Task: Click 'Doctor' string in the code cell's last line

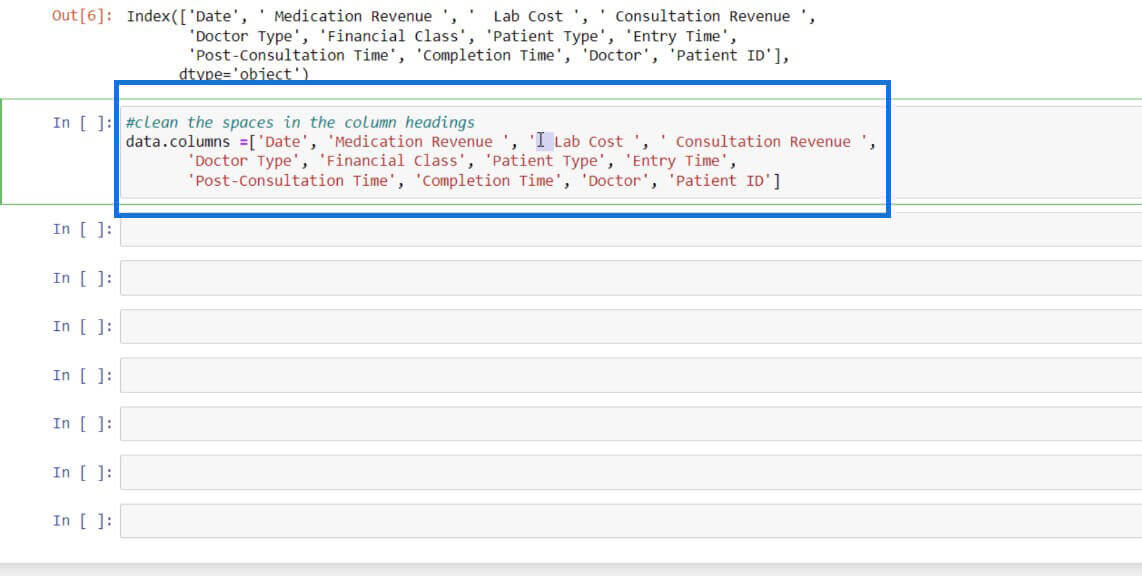Action: pos(615,181)
